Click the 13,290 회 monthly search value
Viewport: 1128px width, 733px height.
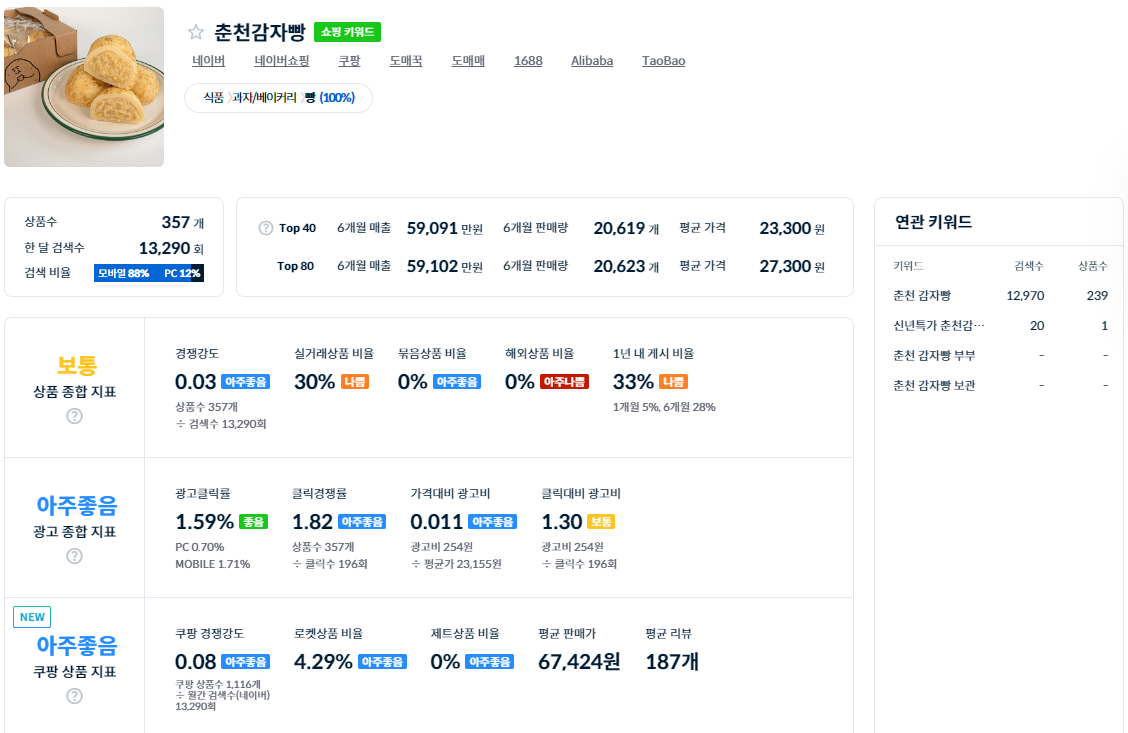point(171,248)
